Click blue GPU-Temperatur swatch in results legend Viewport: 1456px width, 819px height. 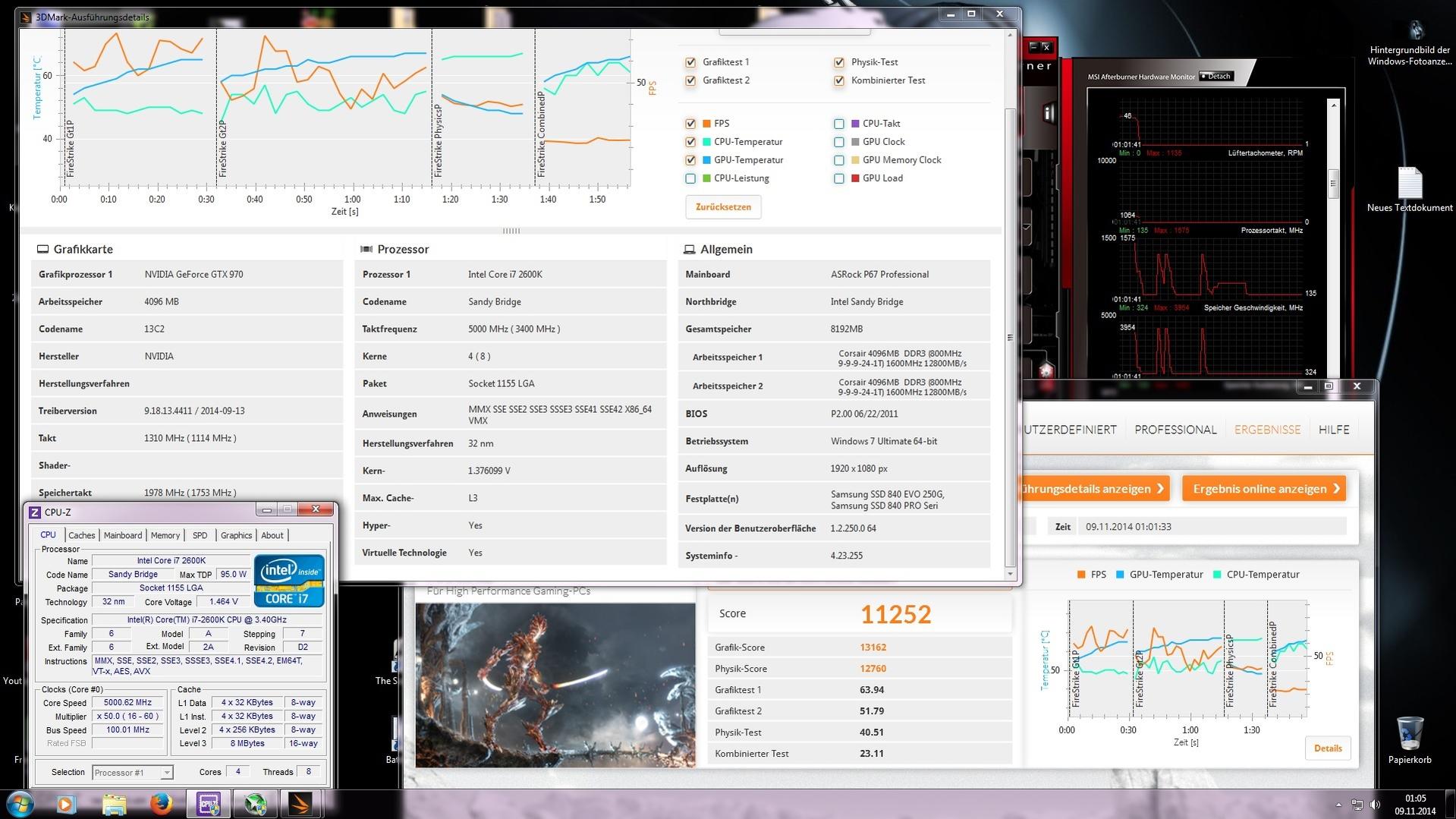1120,575
